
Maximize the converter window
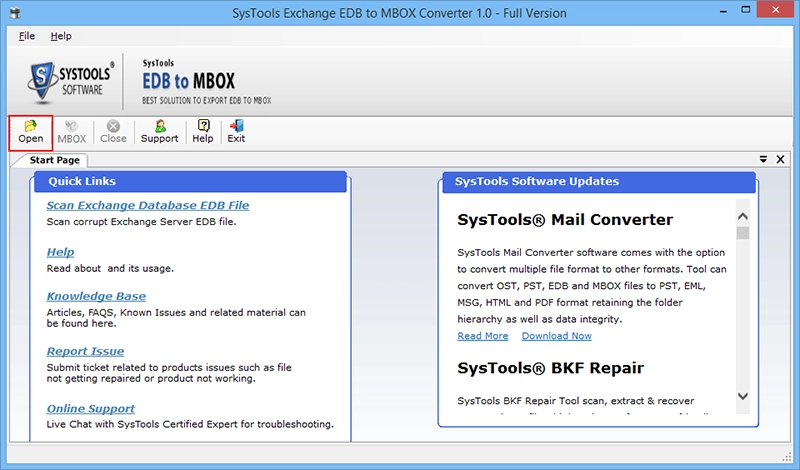tap(746, 10)
